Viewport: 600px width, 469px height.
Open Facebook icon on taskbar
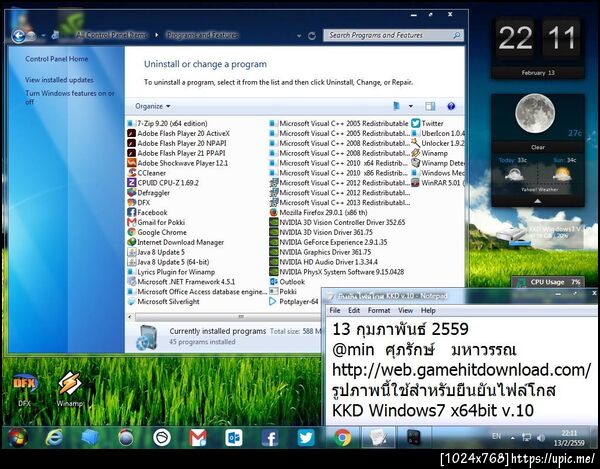click(x=270, y=438)
